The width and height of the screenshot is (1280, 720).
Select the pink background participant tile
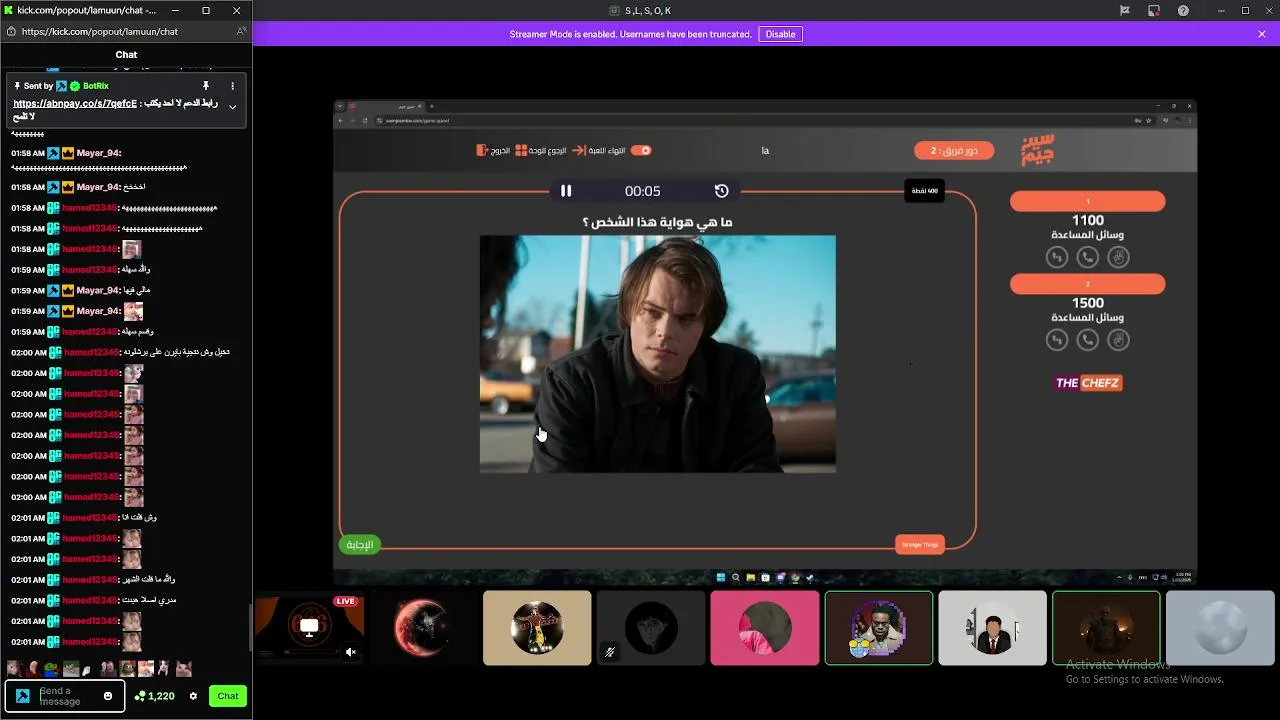point(765,628)
